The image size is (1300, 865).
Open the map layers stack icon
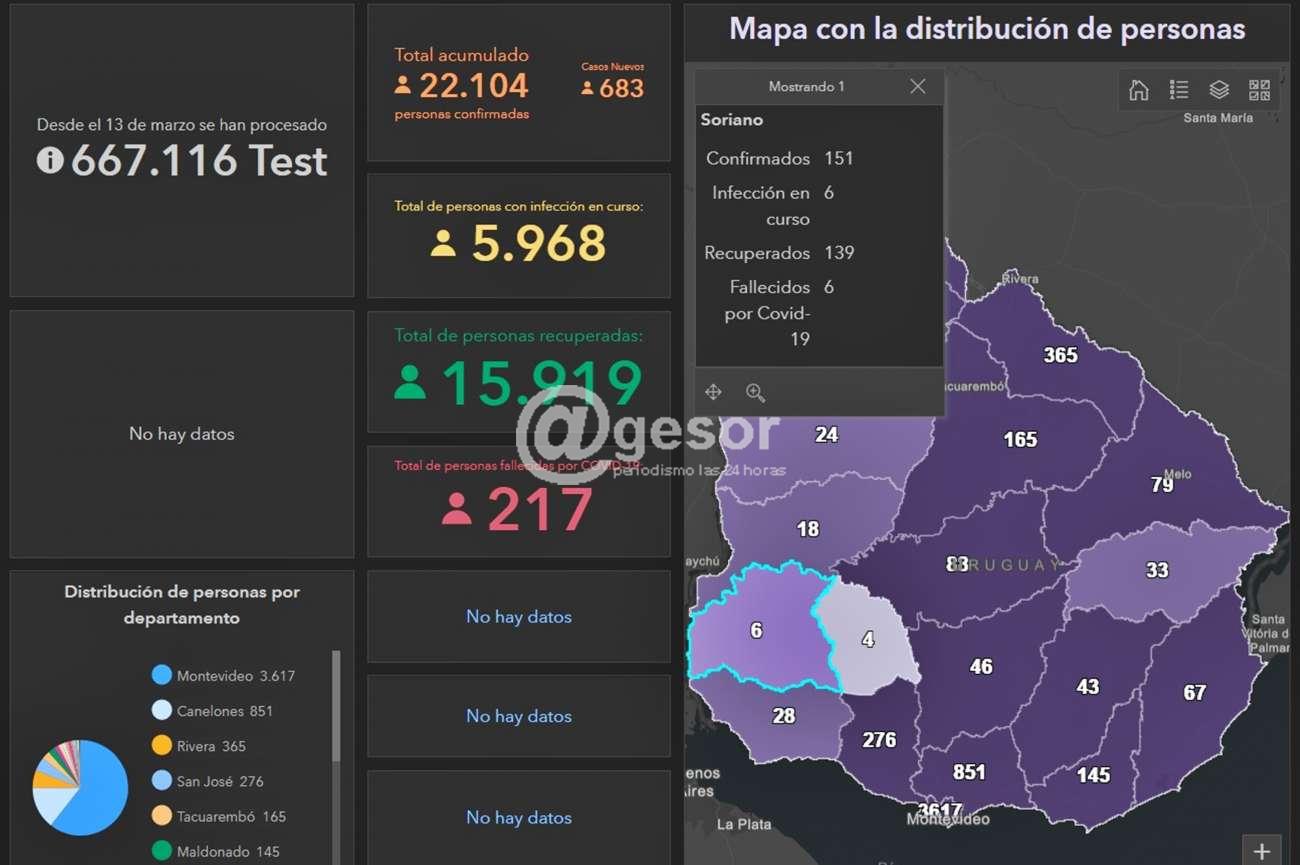point(1219,90)
